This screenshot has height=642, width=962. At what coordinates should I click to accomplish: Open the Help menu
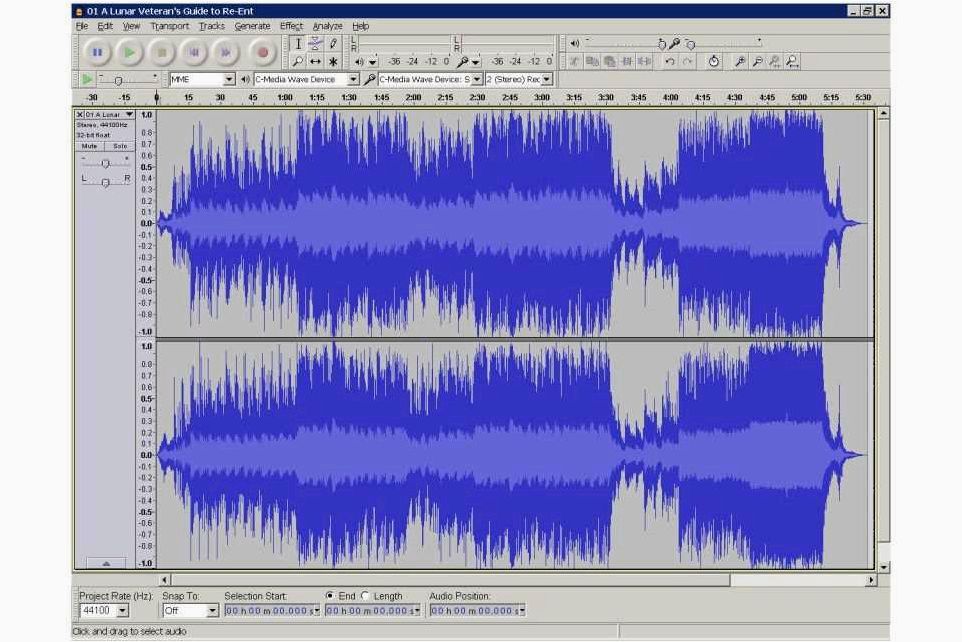[x=361, y=26]
